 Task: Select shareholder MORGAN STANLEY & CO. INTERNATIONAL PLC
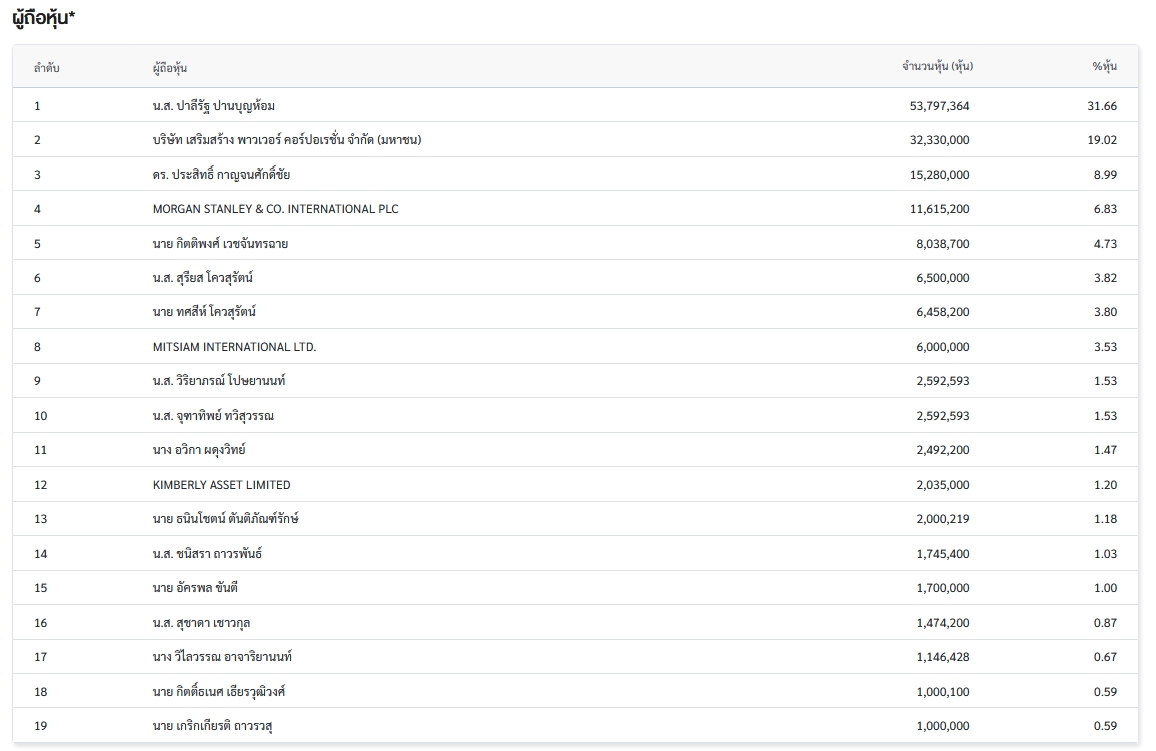275,209
